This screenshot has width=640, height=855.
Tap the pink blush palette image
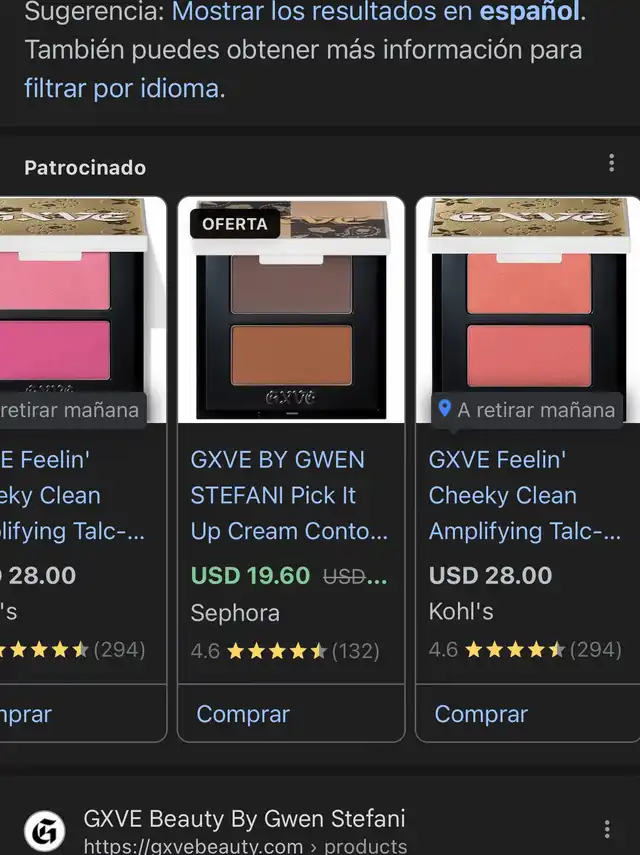(83, 310)
